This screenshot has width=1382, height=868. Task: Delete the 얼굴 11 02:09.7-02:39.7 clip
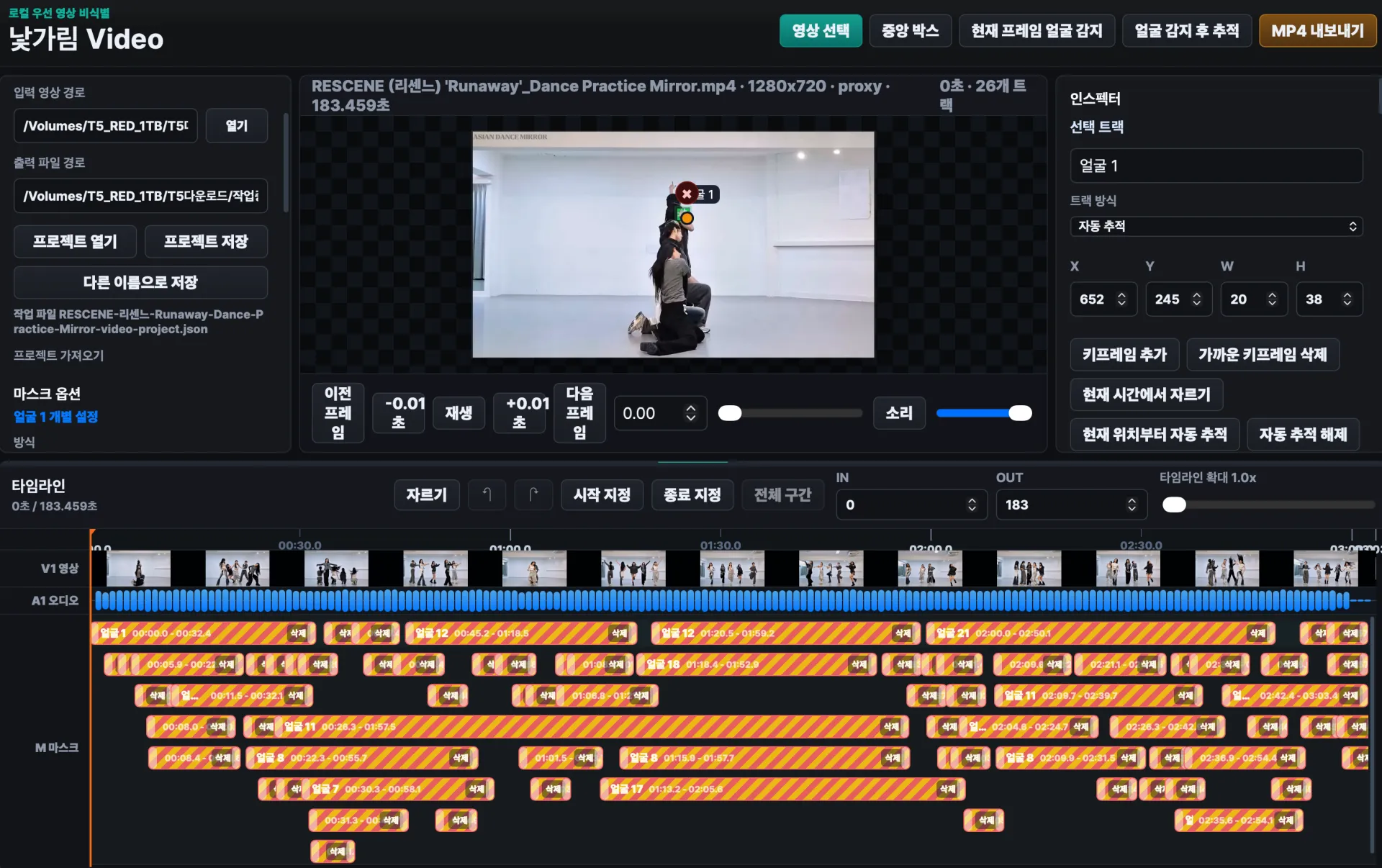(x=1185, y=695)
